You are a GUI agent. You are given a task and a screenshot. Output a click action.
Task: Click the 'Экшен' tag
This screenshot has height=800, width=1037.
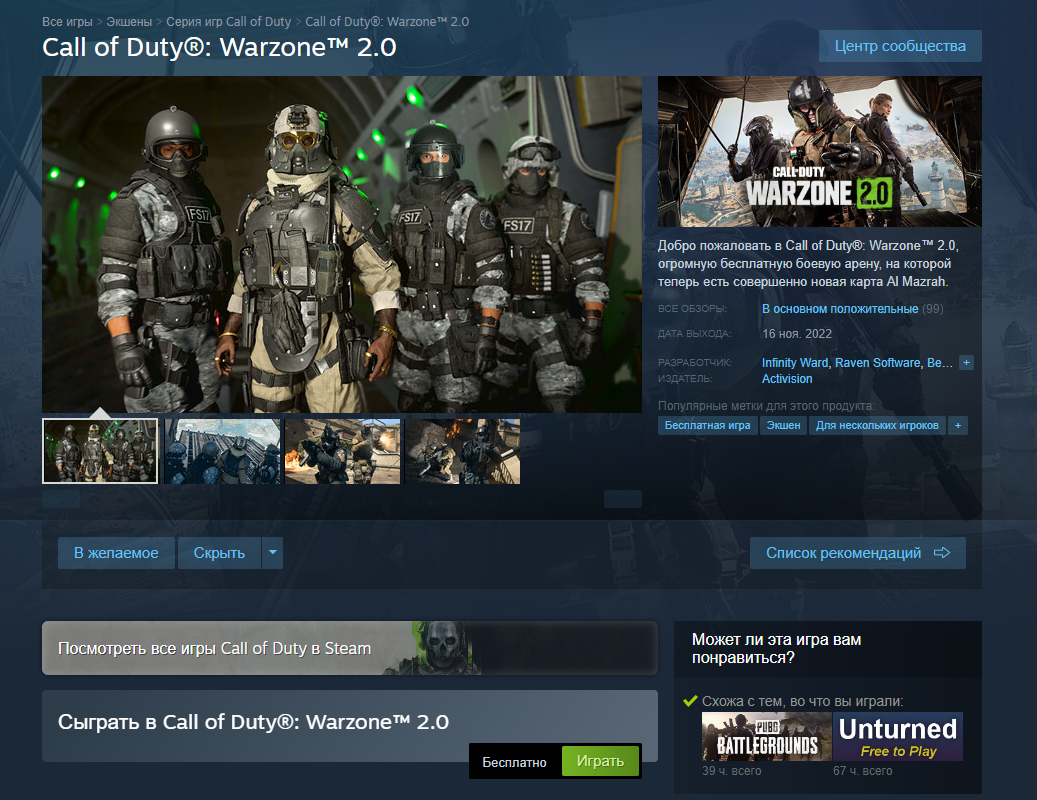783,425
